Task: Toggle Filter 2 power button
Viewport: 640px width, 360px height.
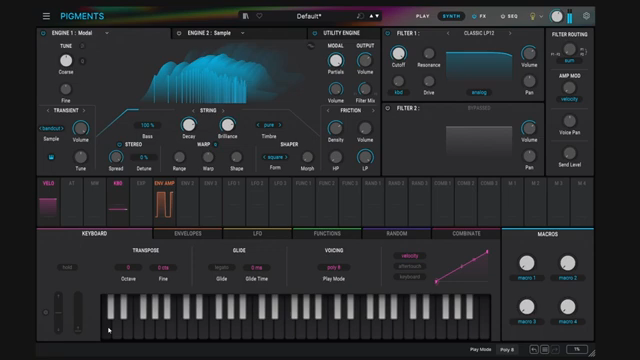Action: [388, 108]
